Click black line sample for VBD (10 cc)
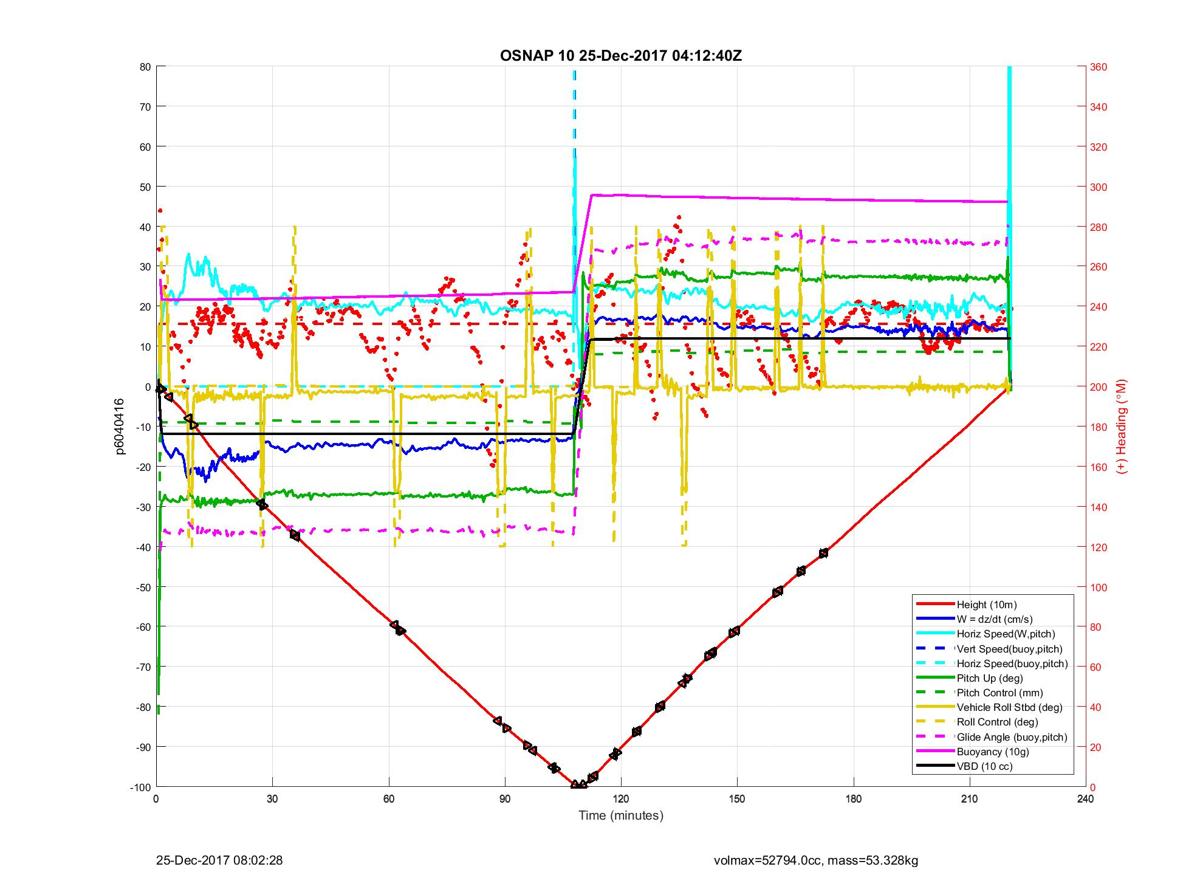 pos(934,766)
